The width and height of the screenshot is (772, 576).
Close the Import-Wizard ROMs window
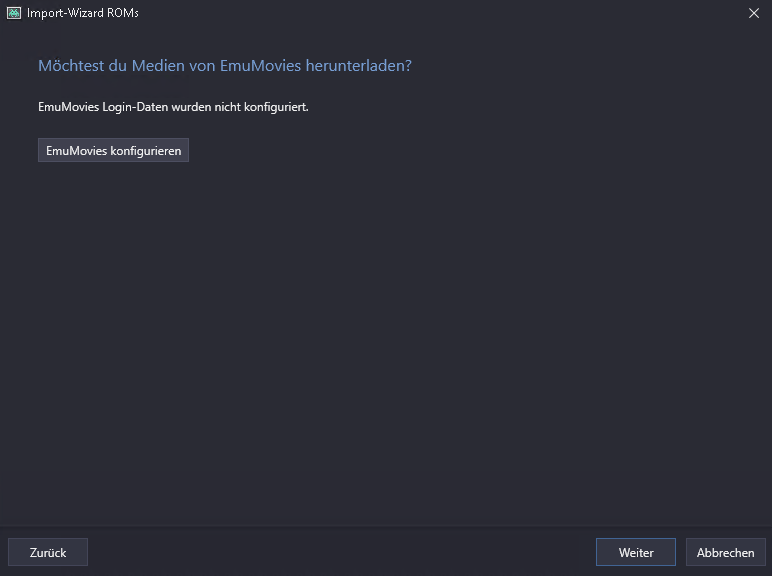tap(753, 13)
